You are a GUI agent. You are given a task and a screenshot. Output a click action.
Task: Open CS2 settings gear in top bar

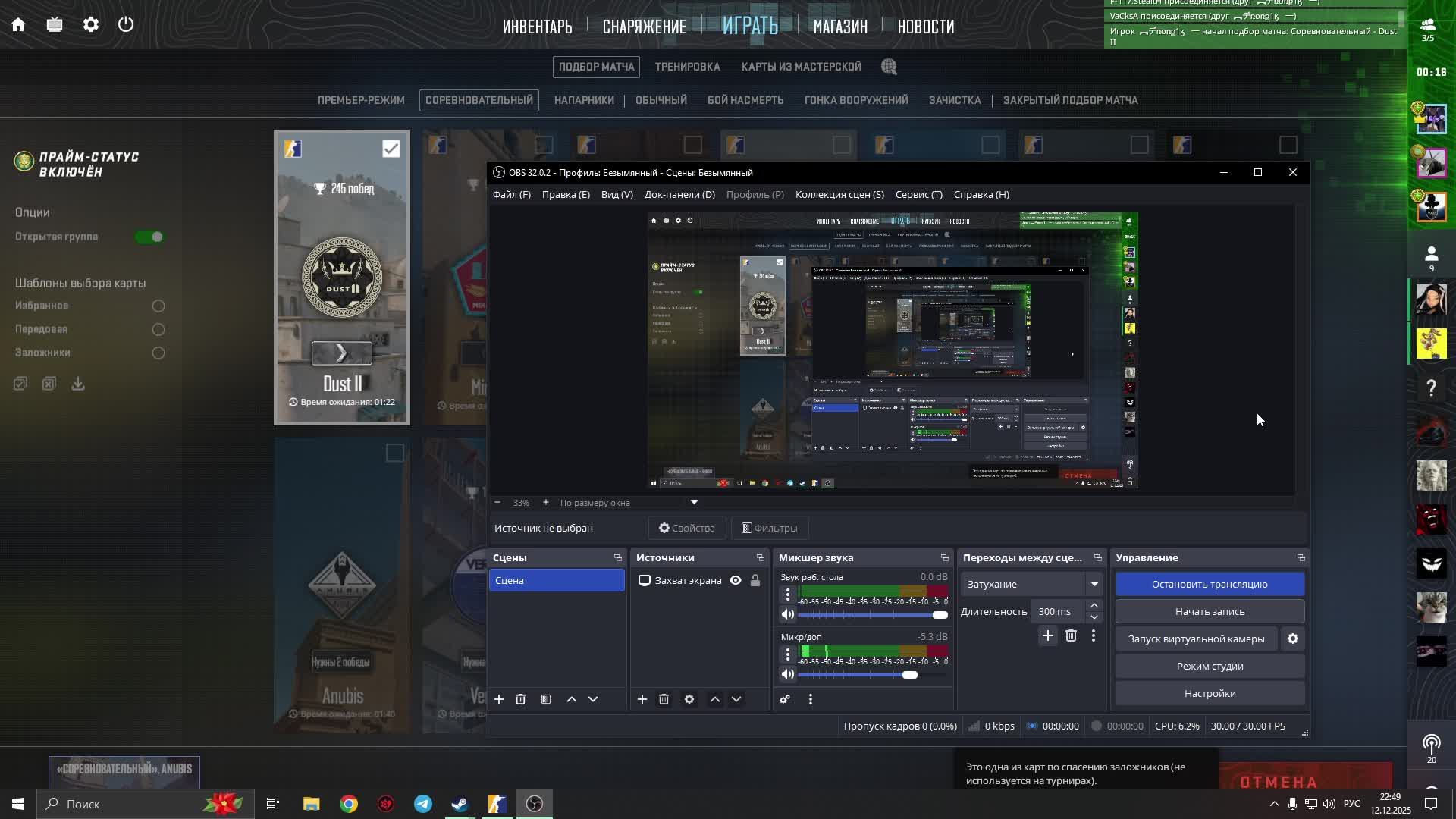pyautogui.click(x=91, y=25)
